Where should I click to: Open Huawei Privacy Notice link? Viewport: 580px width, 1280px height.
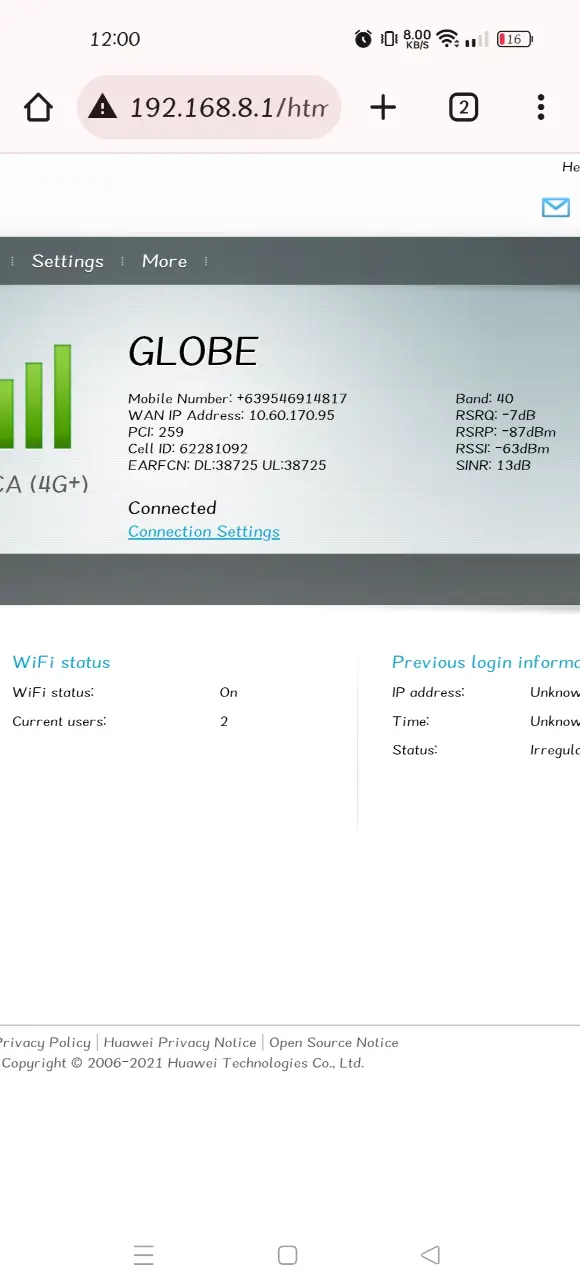(180, 1042)
